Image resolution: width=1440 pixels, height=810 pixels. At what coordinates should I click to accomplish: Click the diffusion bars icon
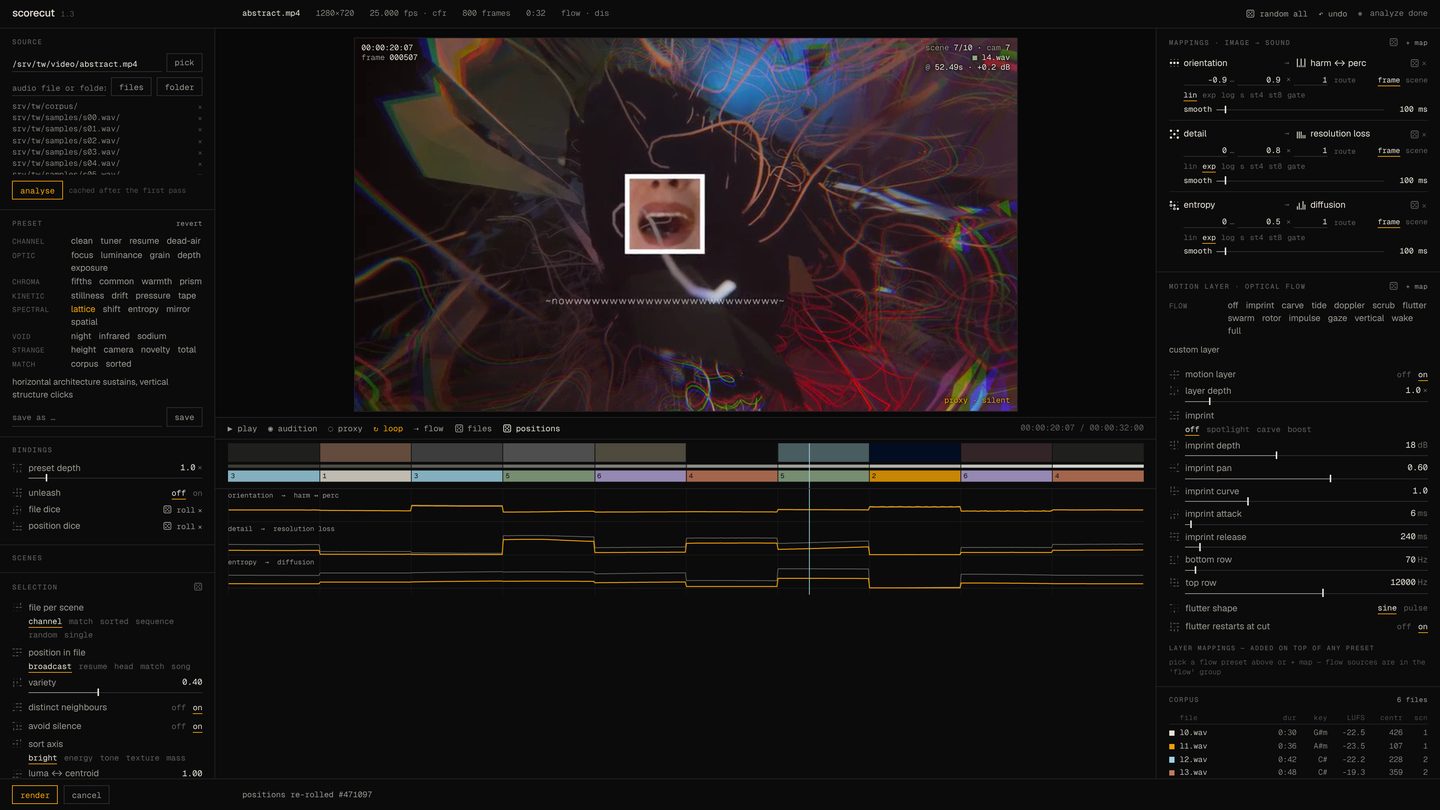tap(1301, 205)
